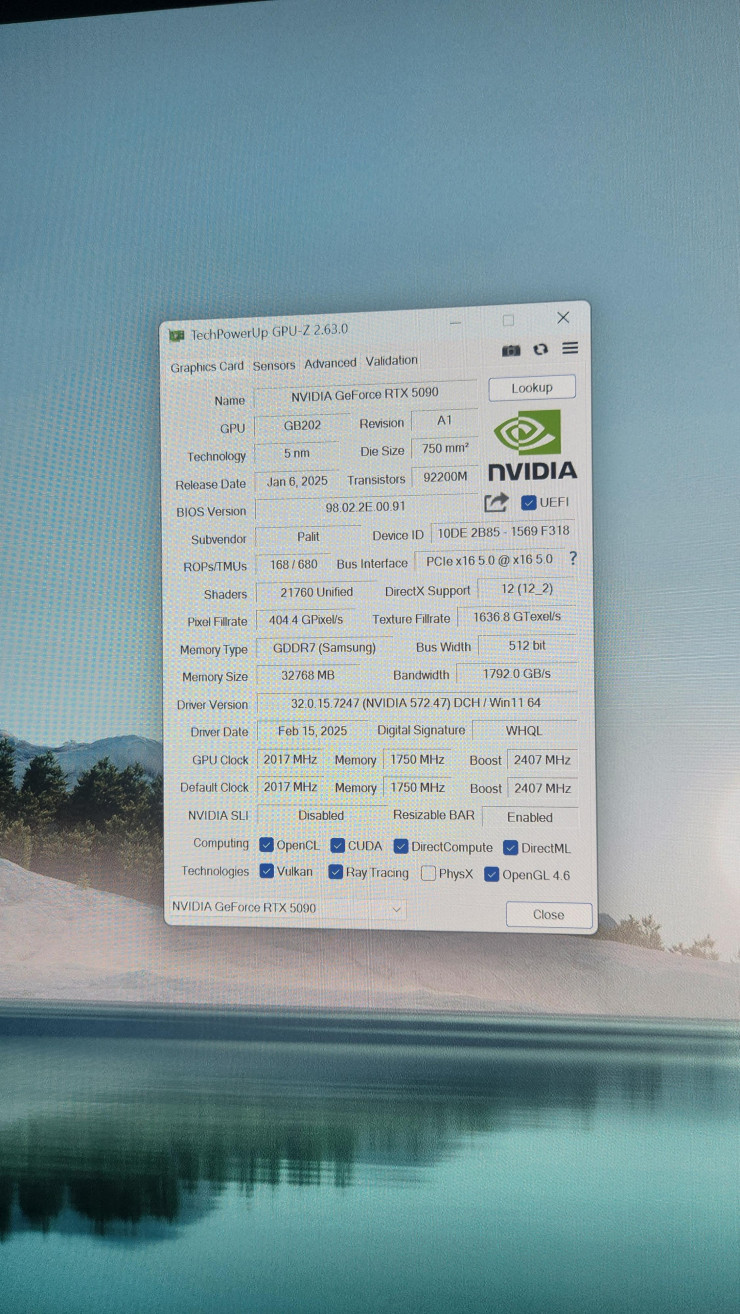Close the GPU-Z window with X

563,318
